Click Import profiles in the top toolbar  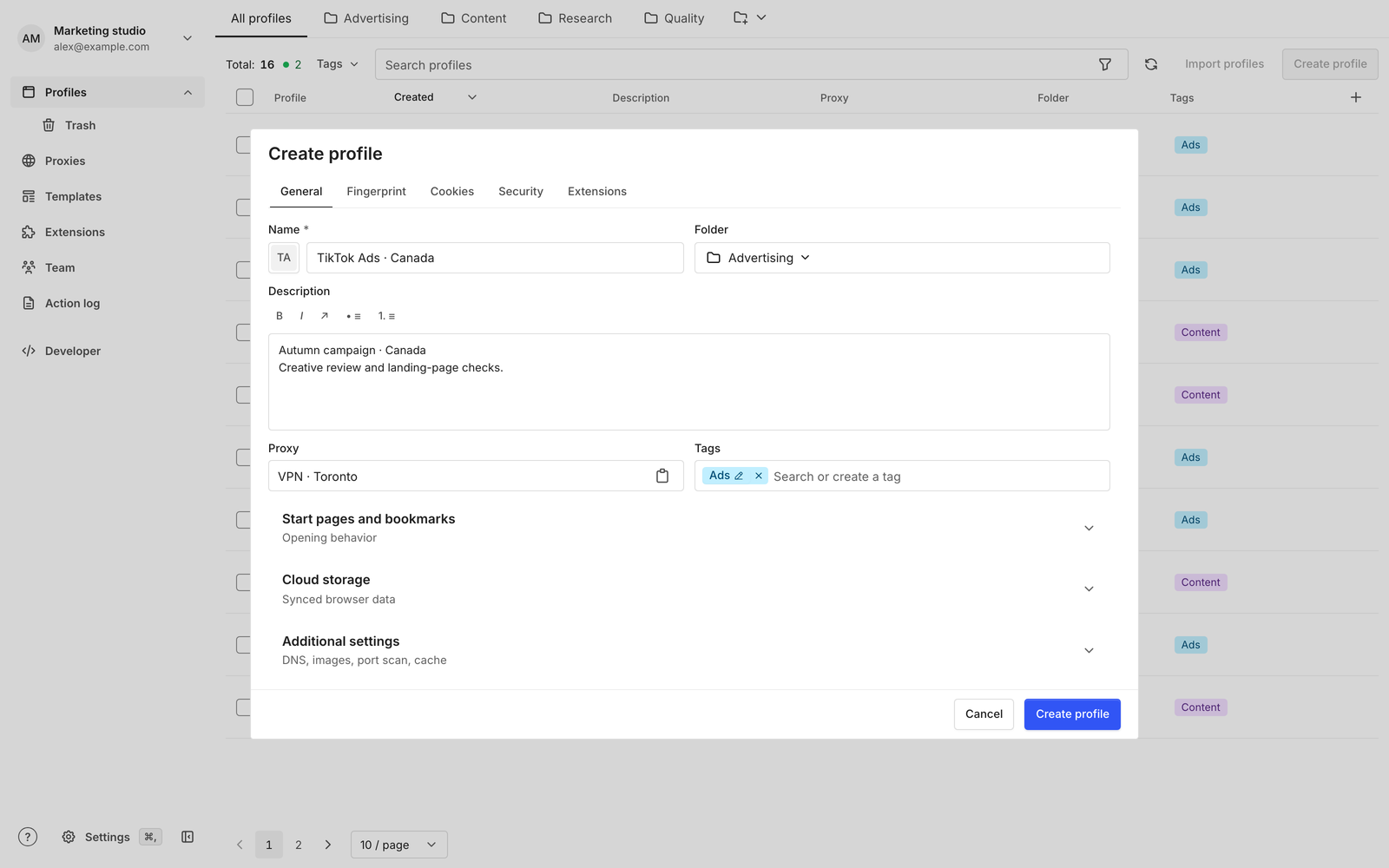click(1224, 64)
